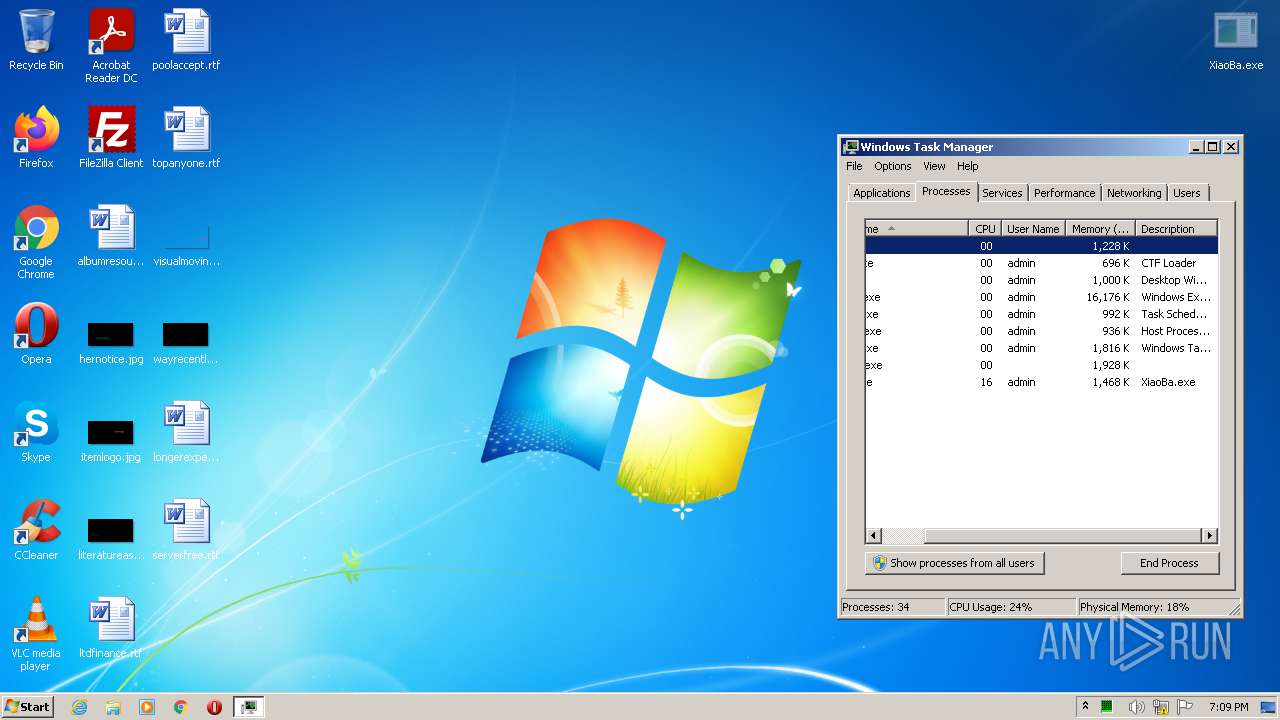Select the hernotice.jpg image file
1280x720 pixels.
(111, 343)
